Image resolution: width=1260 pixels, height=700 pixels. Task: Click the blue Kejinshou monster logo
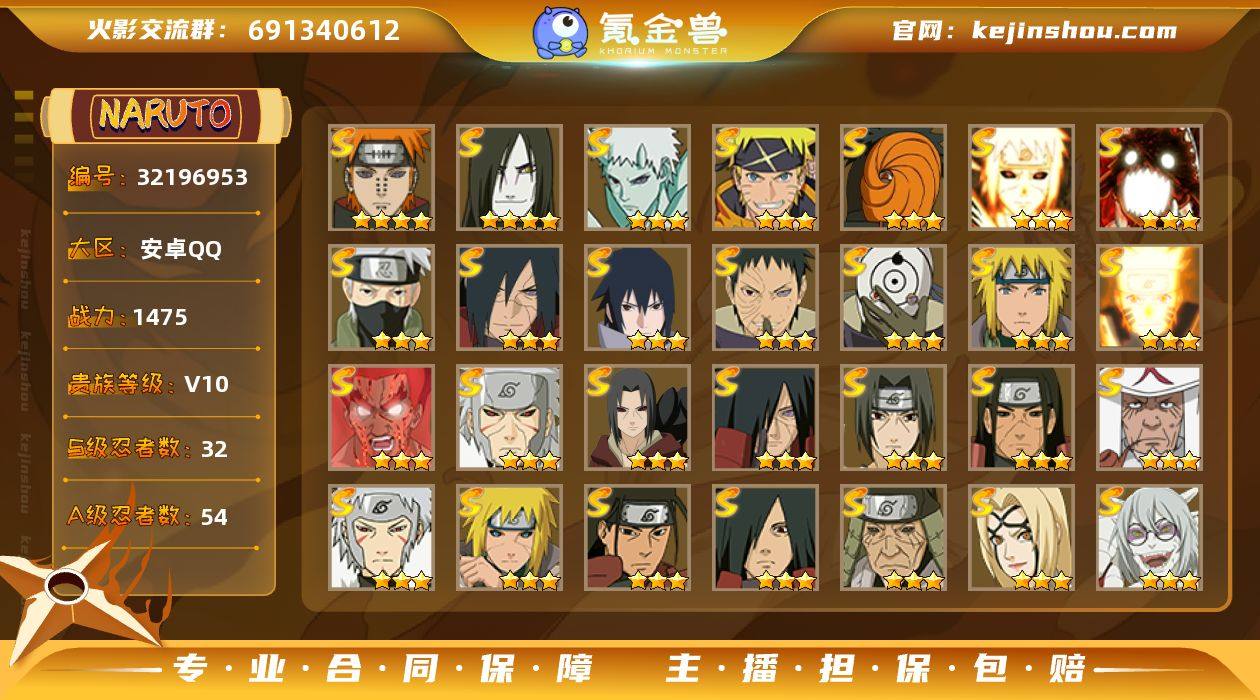560,31
